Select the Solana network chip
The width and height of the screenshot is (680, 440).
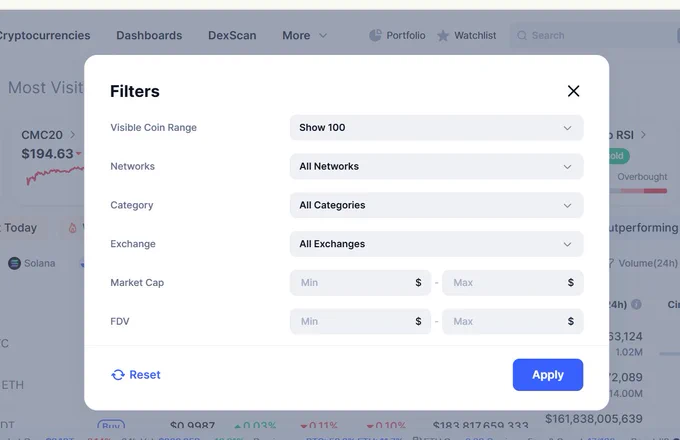click(x=32, y=263)
